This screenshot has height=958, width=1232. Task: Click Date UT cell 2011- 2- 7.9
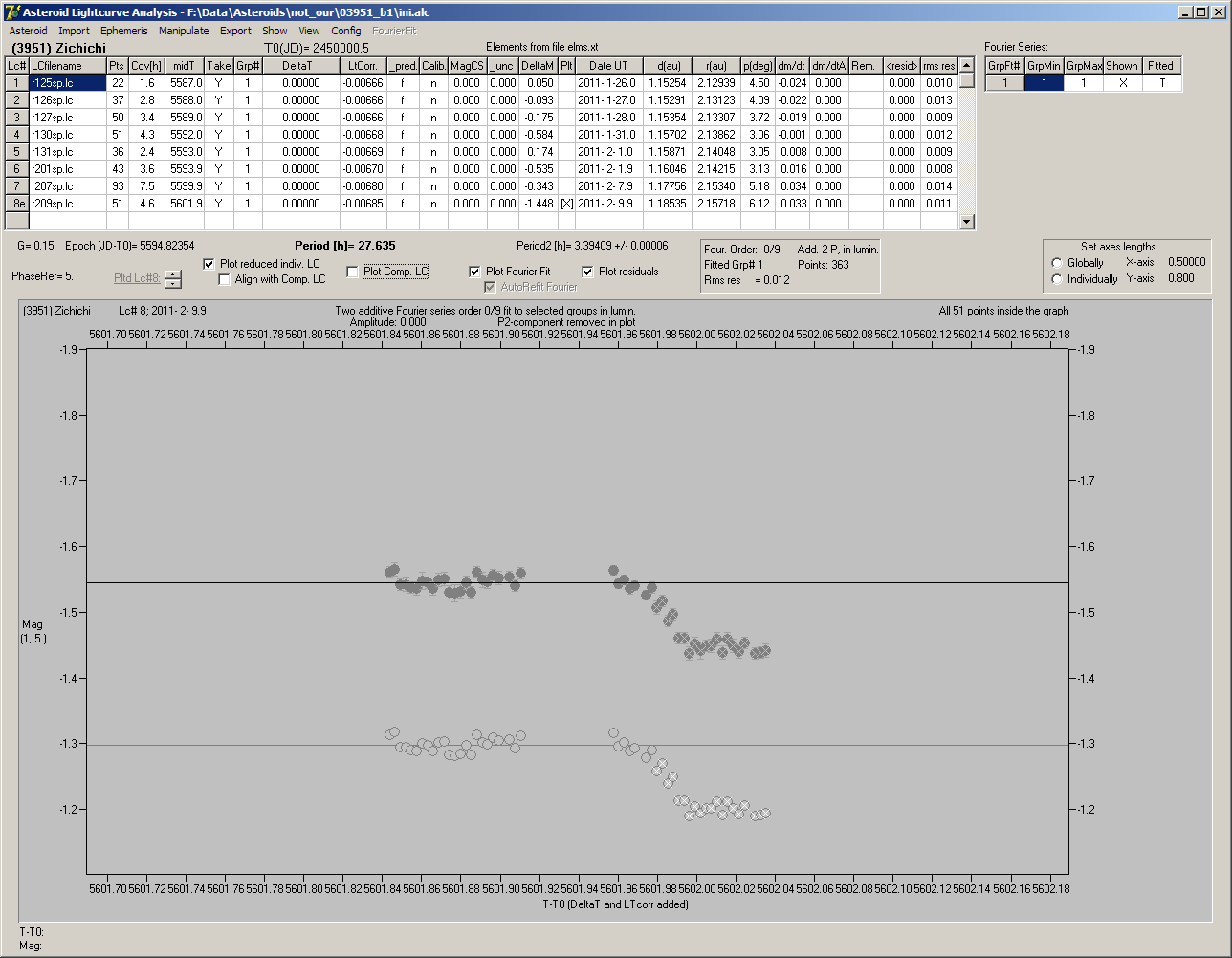(x=608, y=186)
